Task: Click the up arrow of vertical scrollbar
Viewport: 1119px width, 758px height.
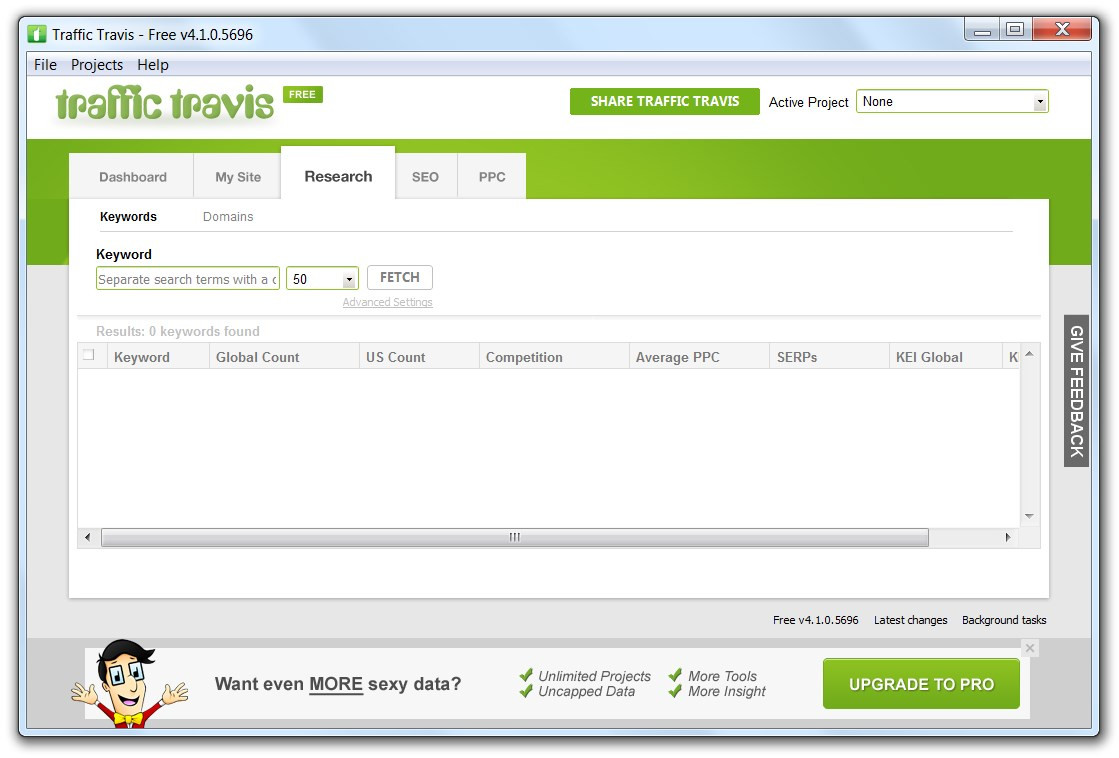Action: [1029, 354]
